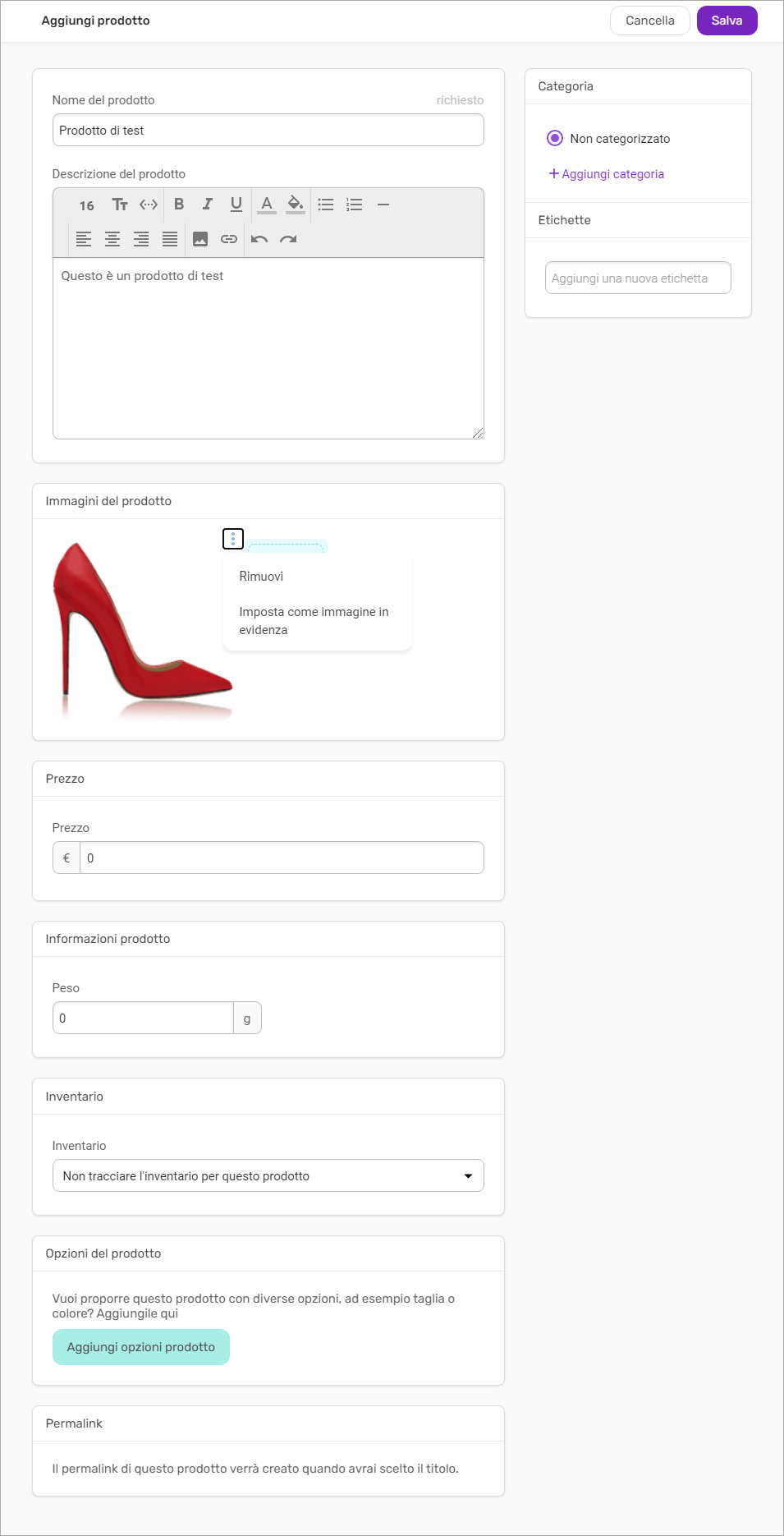The image size is (784, 1536).
Task: Click the 'Etichette' section heading
Action: pyautogui.click(x=565, y=220)
